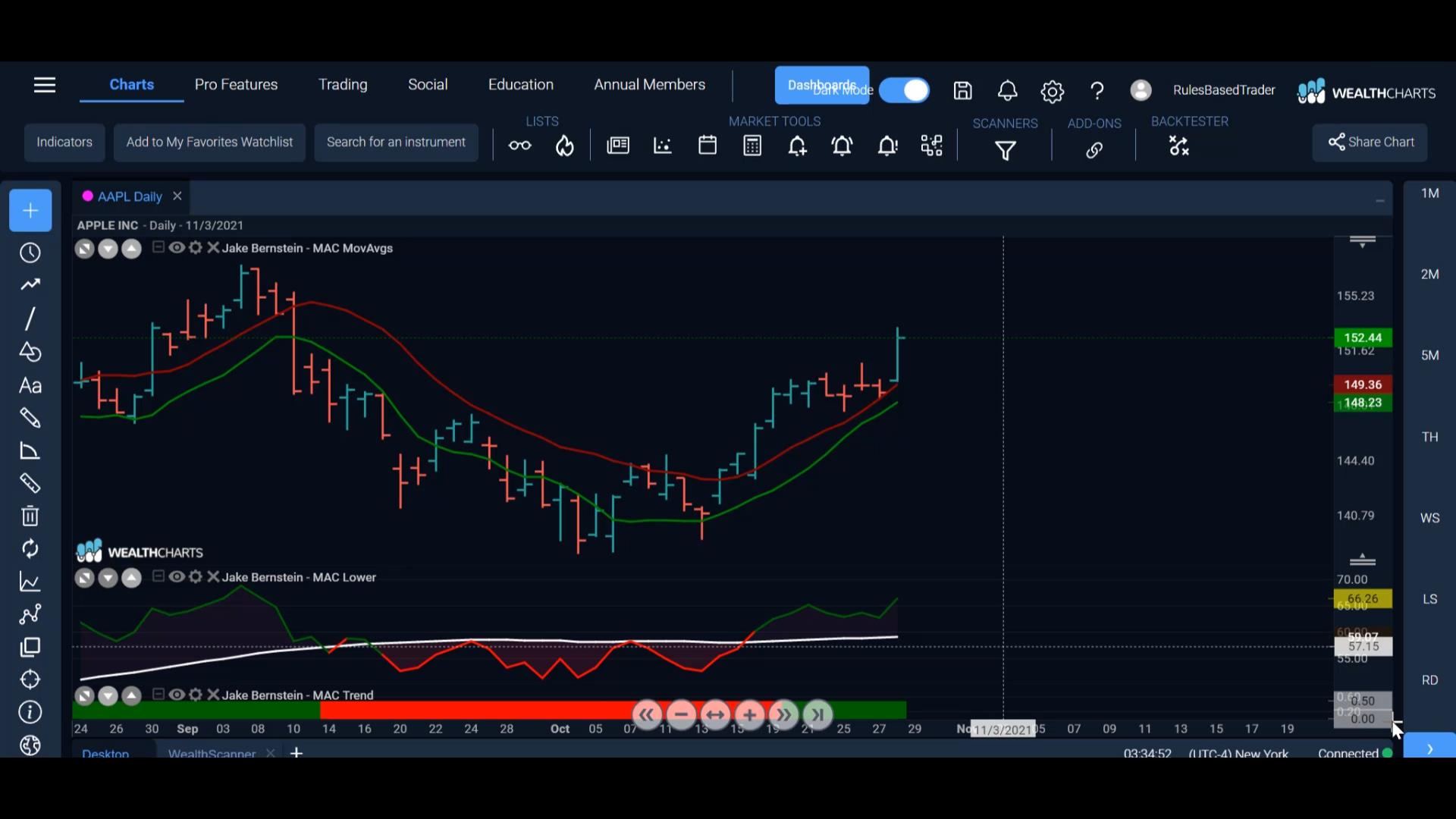Collapse MAC Trend indicator with minus box

click(x=158, y=695)
